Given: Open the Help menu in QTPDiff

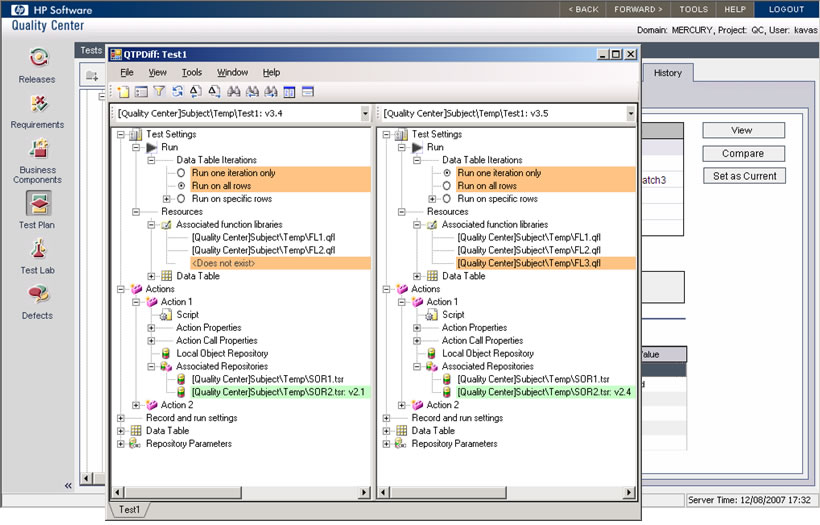Looking at the screenshot, I should (x=271, y=72).
